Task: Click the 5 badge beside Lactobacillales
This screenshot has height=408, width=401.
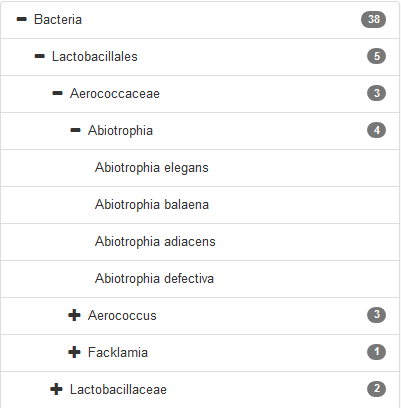Action: (377, 56)
